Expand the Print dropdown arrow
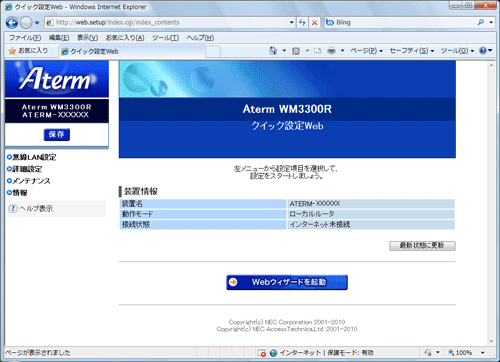500x362 pixels. pos(342,51)
